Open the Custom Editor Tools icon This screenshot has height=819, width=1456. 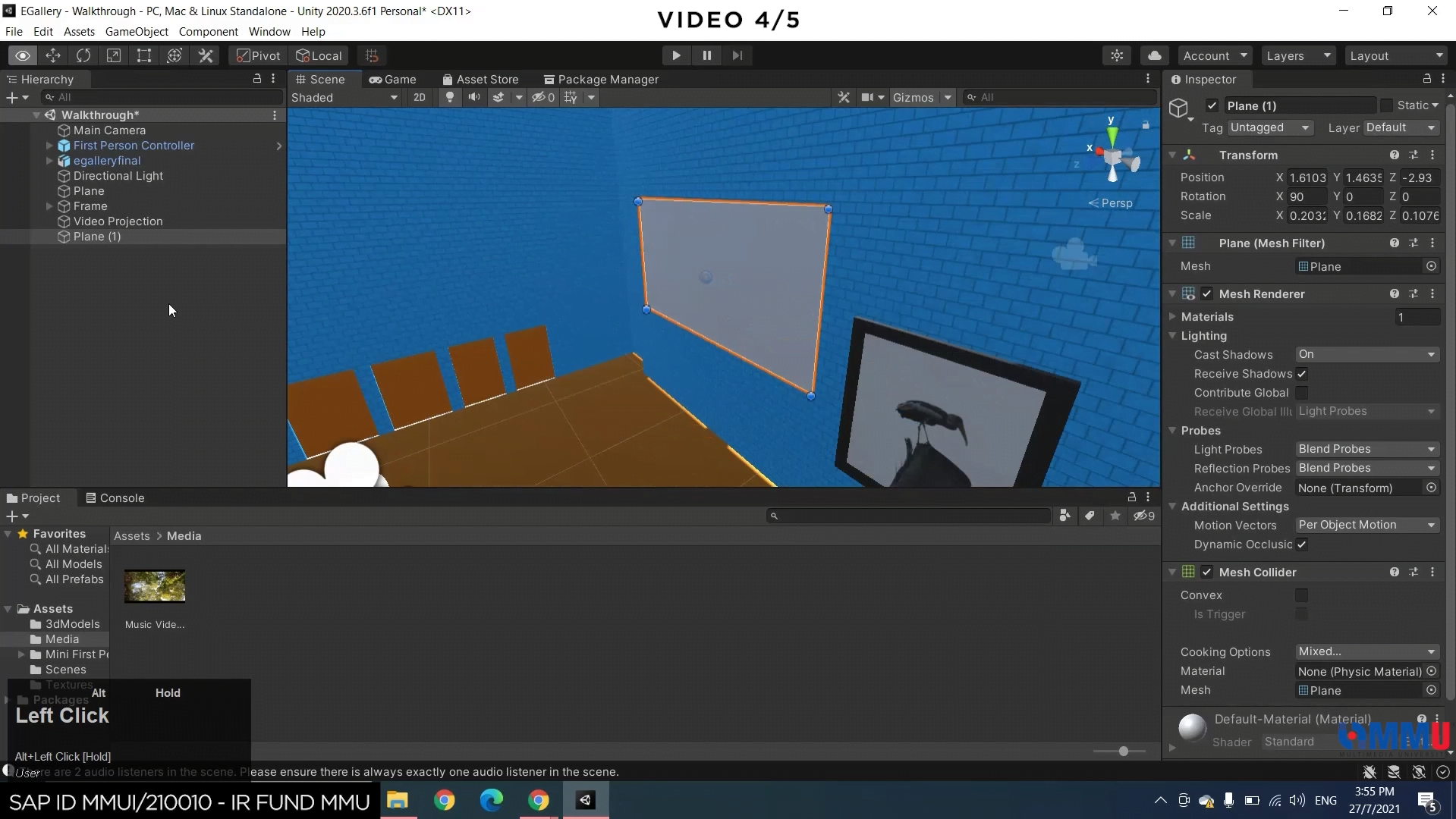pyautogui.click(x=206, y=55)
